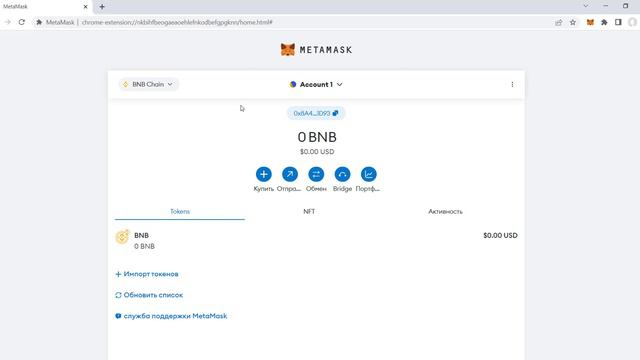Click the Bridge icon button
Image resolution: width=640 pixels, height=360 pixels.
click(342, 174)
